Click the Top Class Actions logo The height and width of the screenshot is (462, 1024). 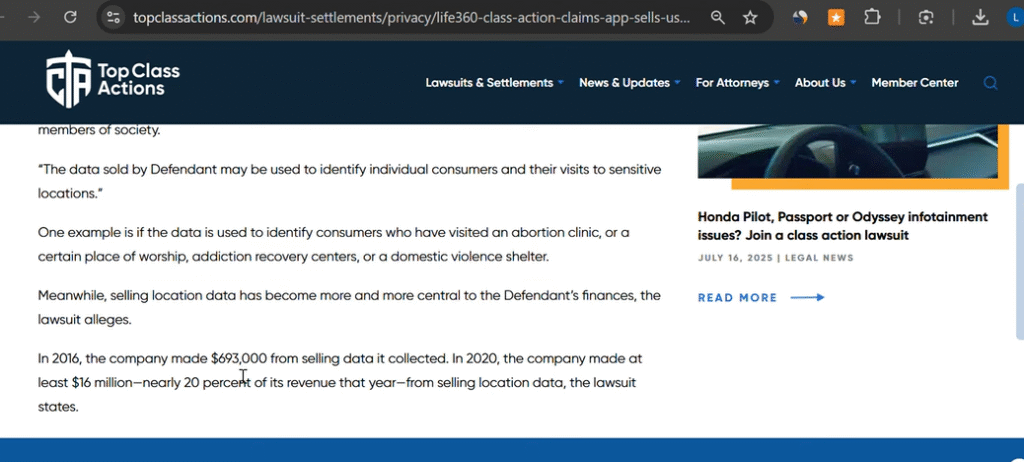point(113,79)
